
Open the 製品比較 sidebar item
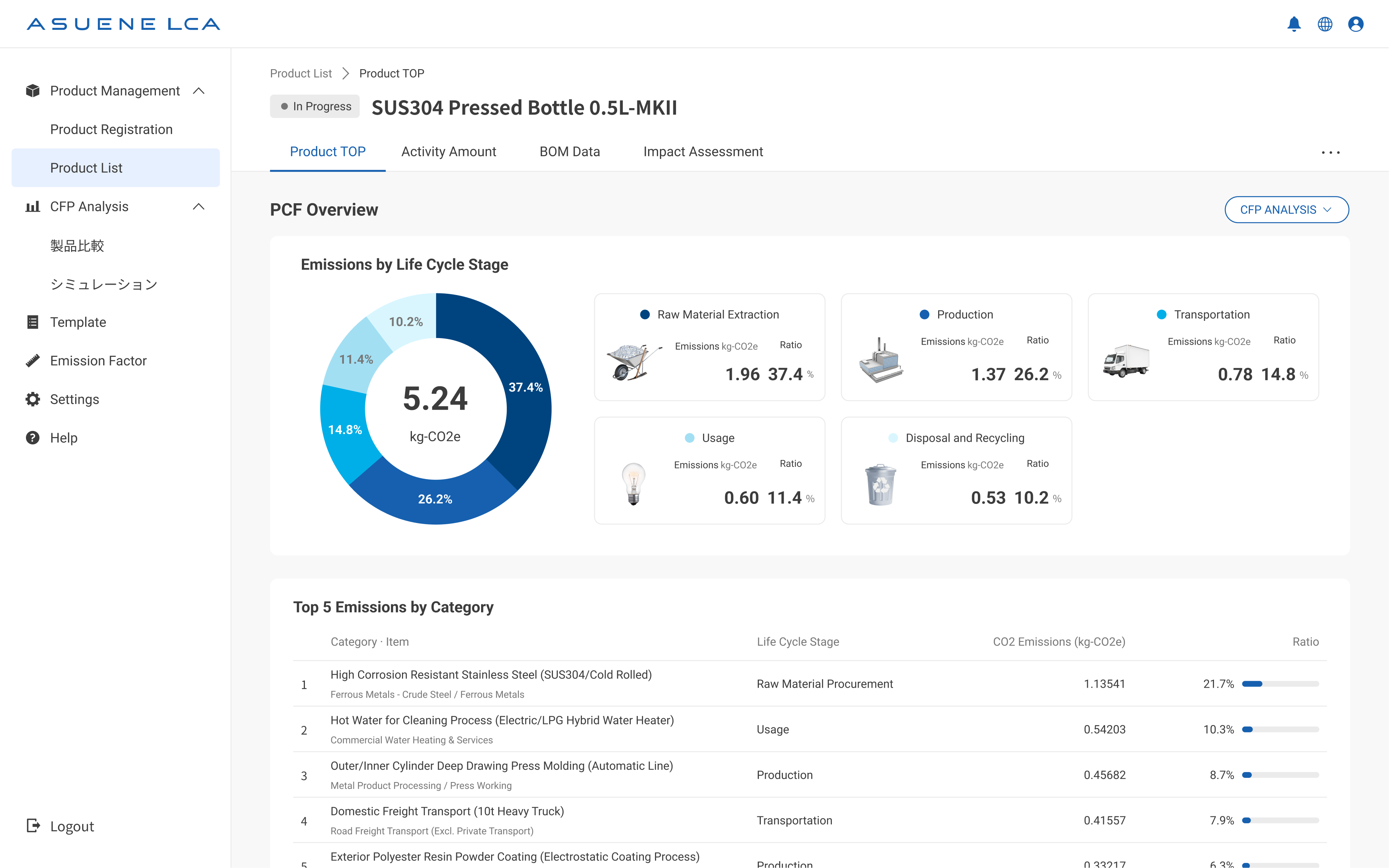click(77, 246)
